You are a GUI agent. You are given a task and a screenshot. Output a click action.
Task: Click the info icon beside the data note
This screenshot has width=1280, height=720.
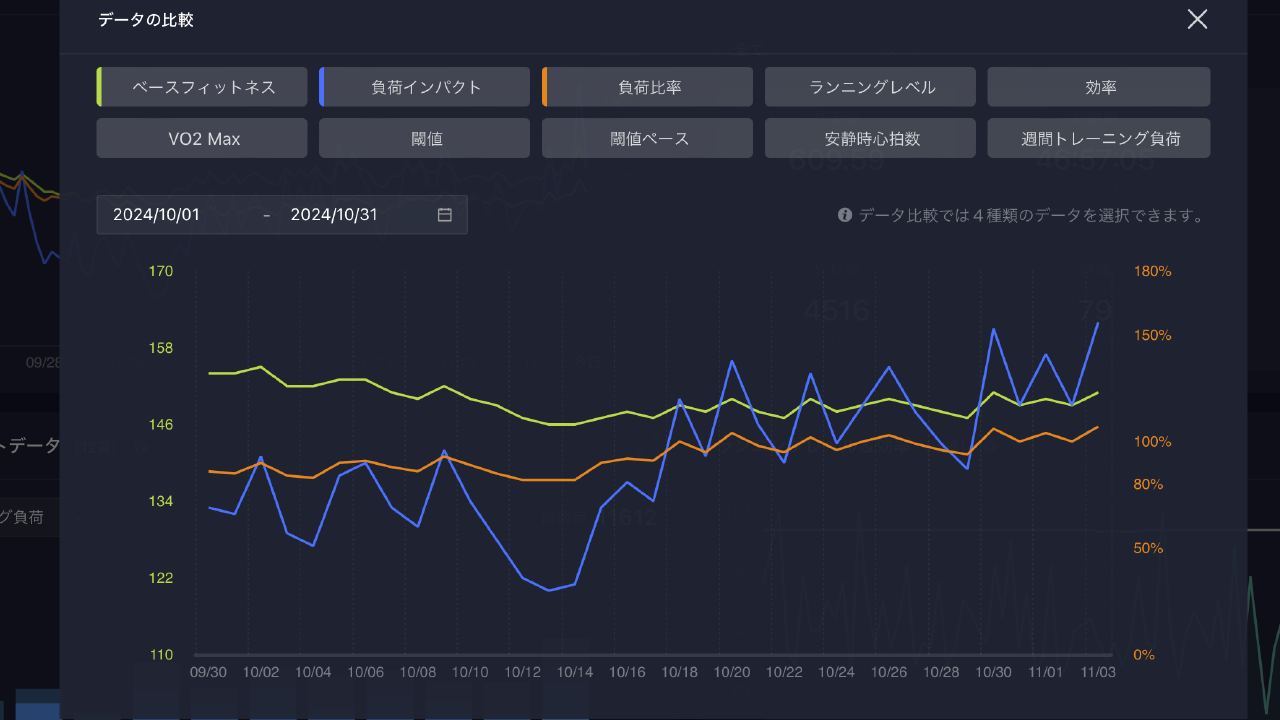[x=845, y=215]
